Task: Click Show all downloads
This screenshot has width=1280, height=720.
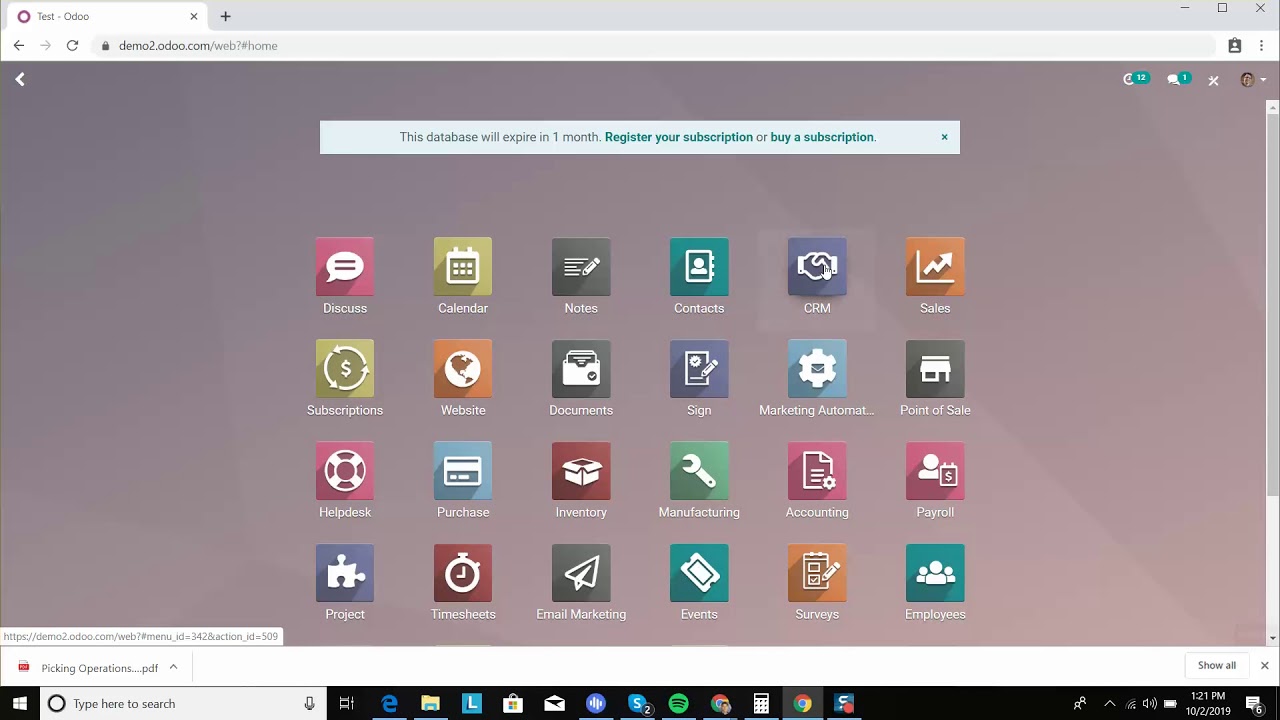Action: click(x=1217, y=665)
